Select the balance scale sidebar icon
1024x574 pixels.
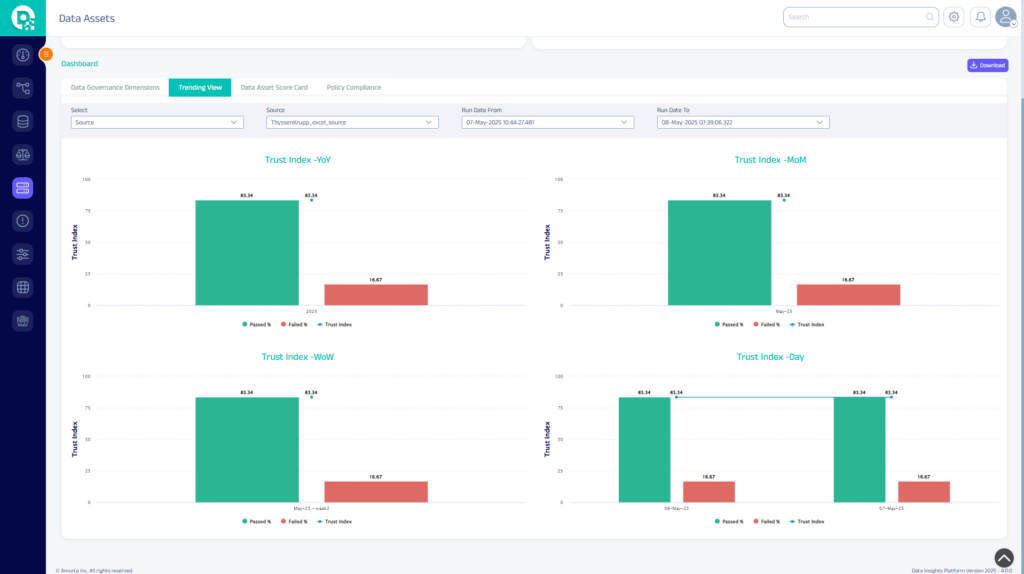23,154
